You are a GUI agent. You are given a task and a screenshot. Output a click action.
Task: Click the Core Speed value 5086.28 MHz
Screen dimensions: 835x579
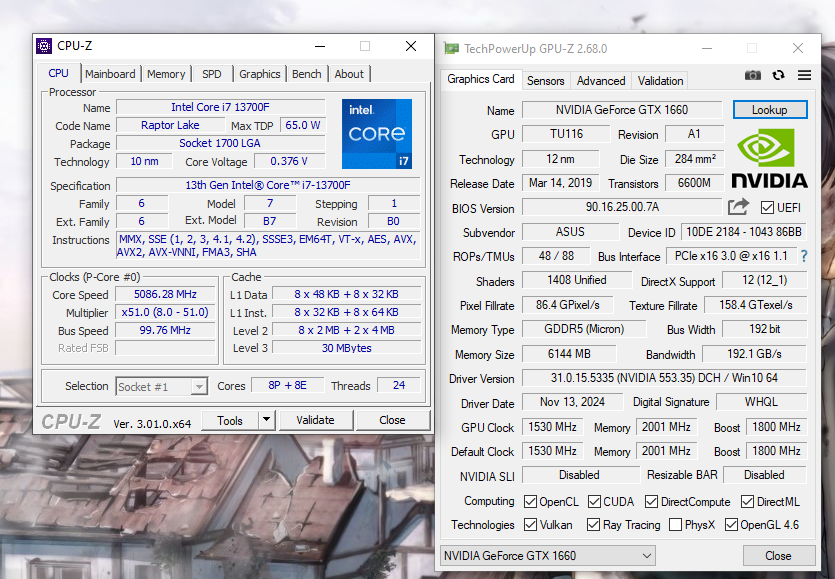tap(165, 294)
